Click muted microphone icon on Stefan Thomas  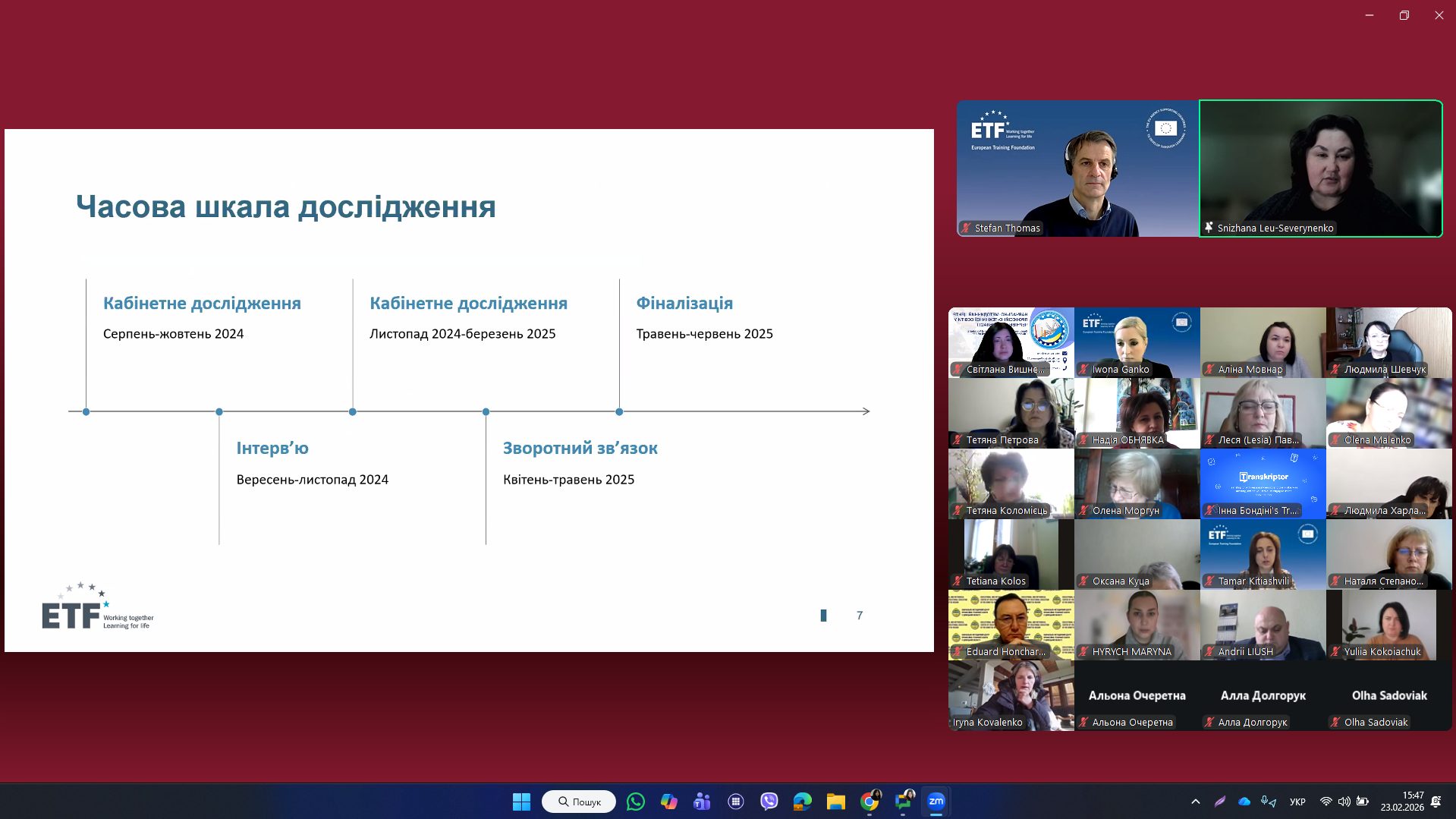click(966, 228)
